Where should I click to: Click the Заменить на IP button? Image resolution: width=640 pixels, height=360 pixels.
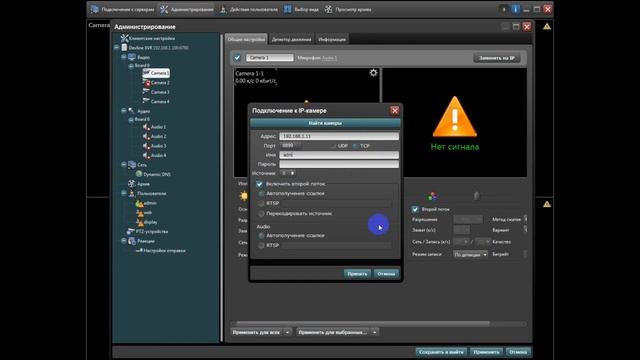[497, 58]
